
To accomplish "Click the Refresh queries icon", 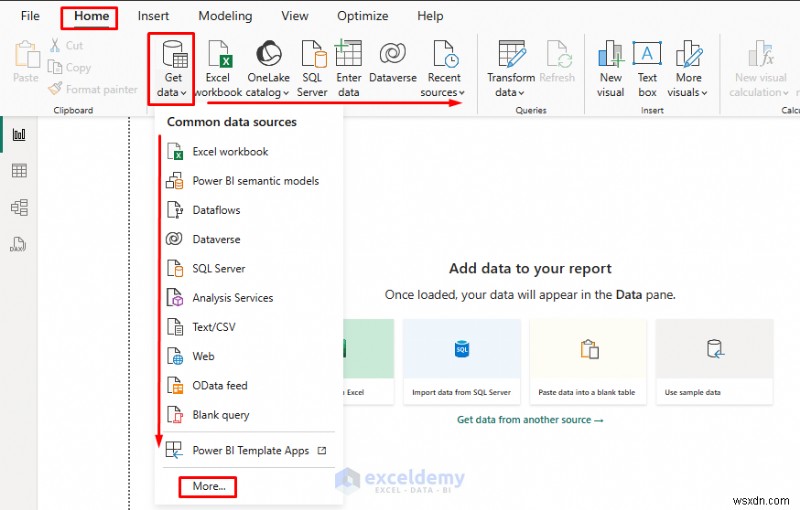I will click(x=558, y=54).
